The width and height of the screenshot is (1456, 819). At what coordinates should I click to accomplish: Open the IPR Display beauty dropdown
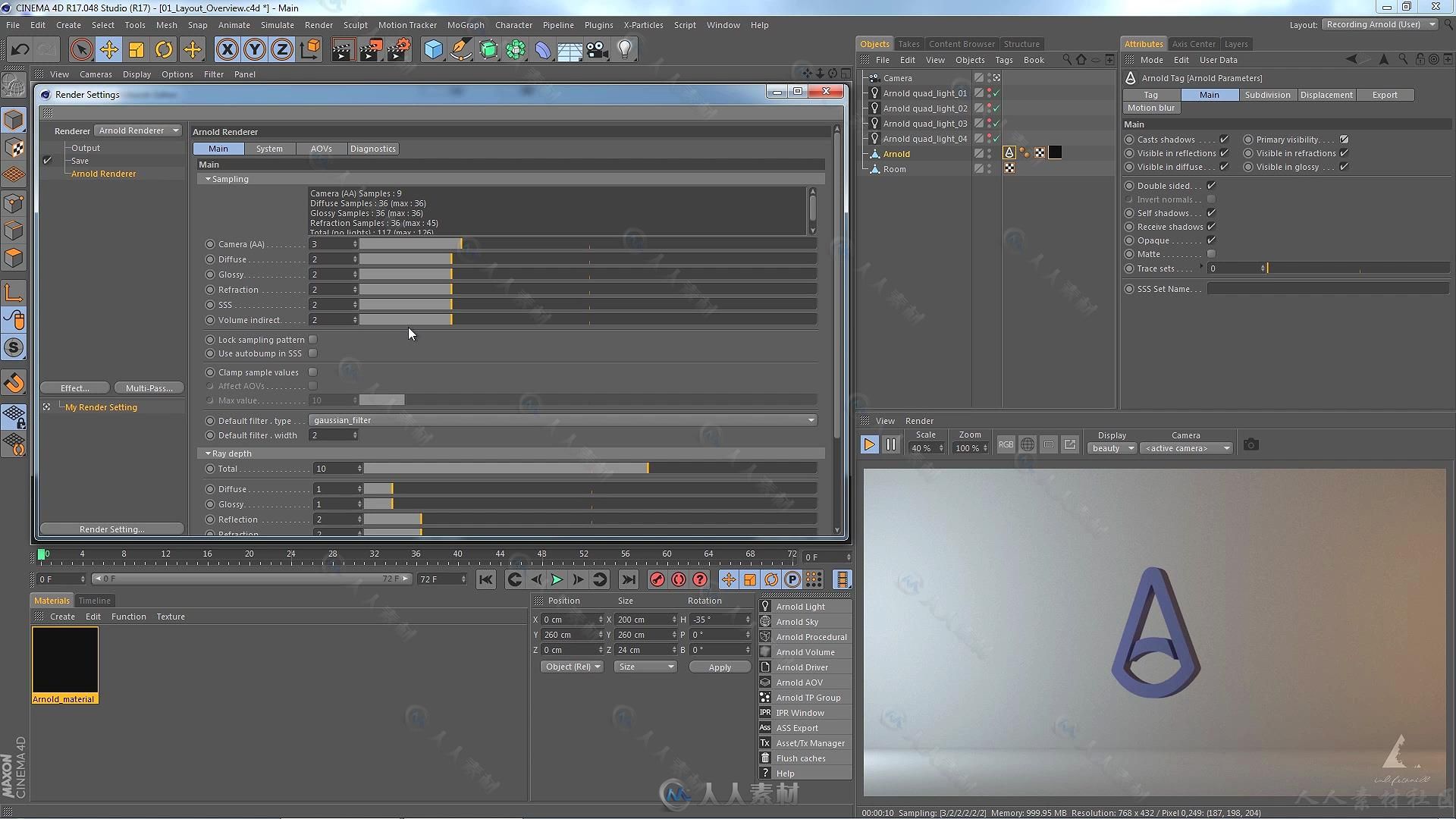click(1112, 448)
